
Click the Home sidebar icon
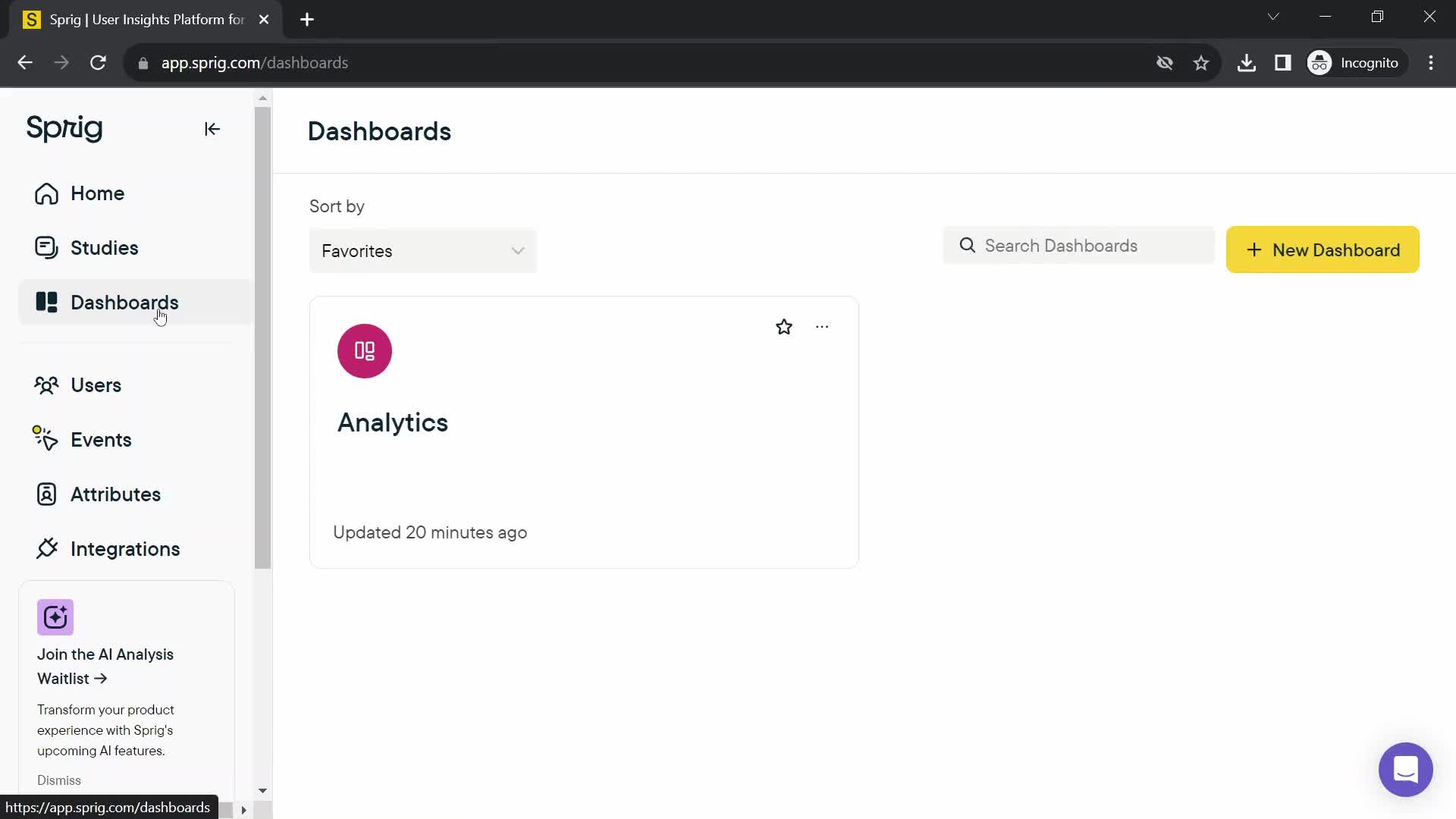click(47, 192)
